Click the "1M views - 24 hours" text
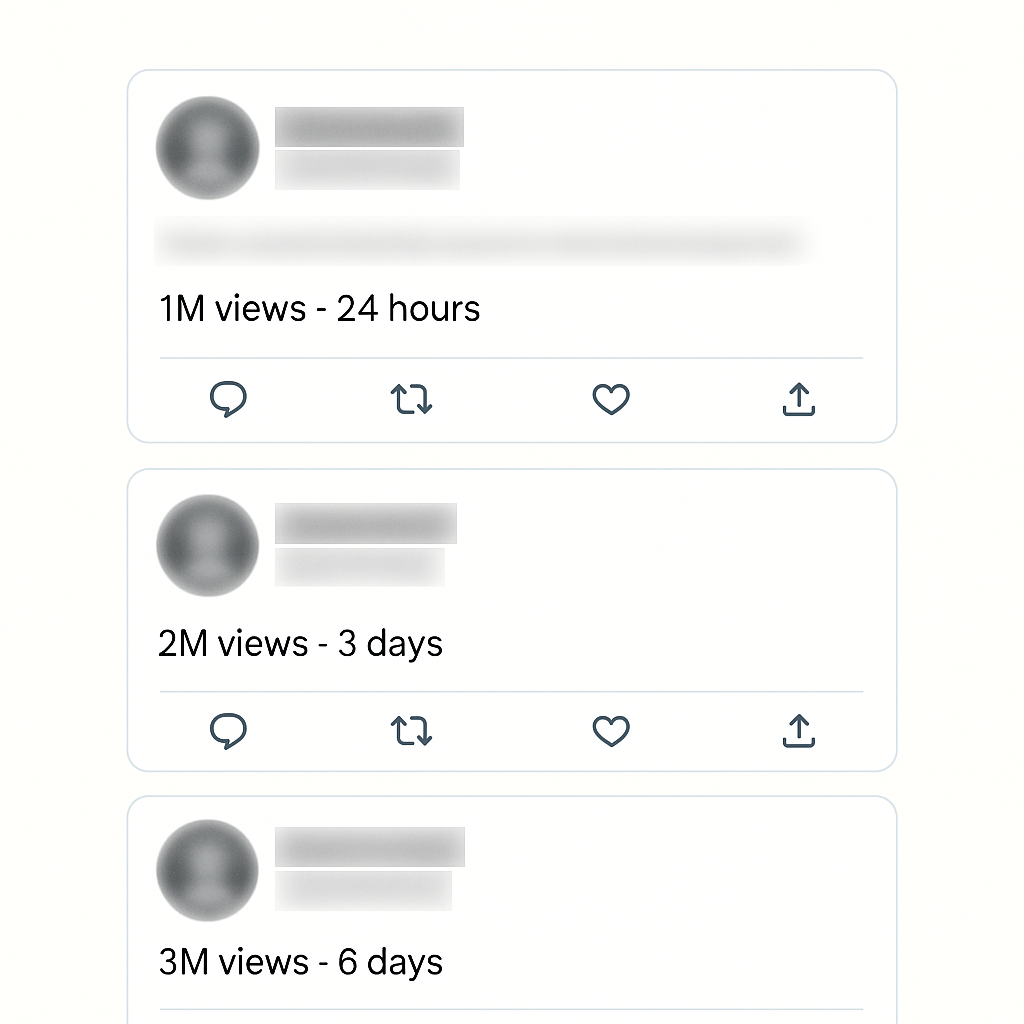The image size is (1024, 1024). coord(319,308)
